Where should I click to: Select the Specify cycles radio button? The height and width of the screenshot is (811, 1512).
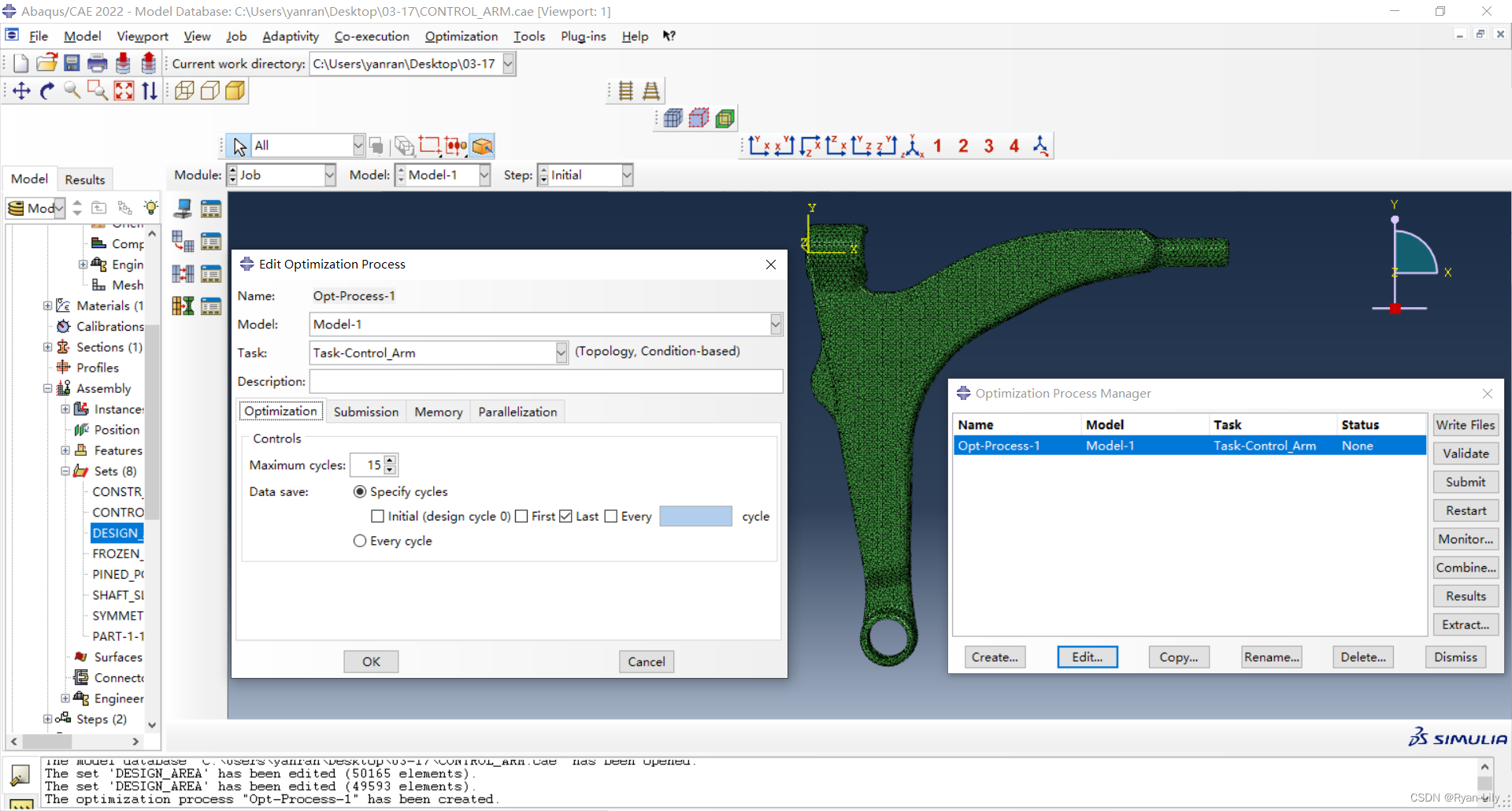[x=360, y=491]
